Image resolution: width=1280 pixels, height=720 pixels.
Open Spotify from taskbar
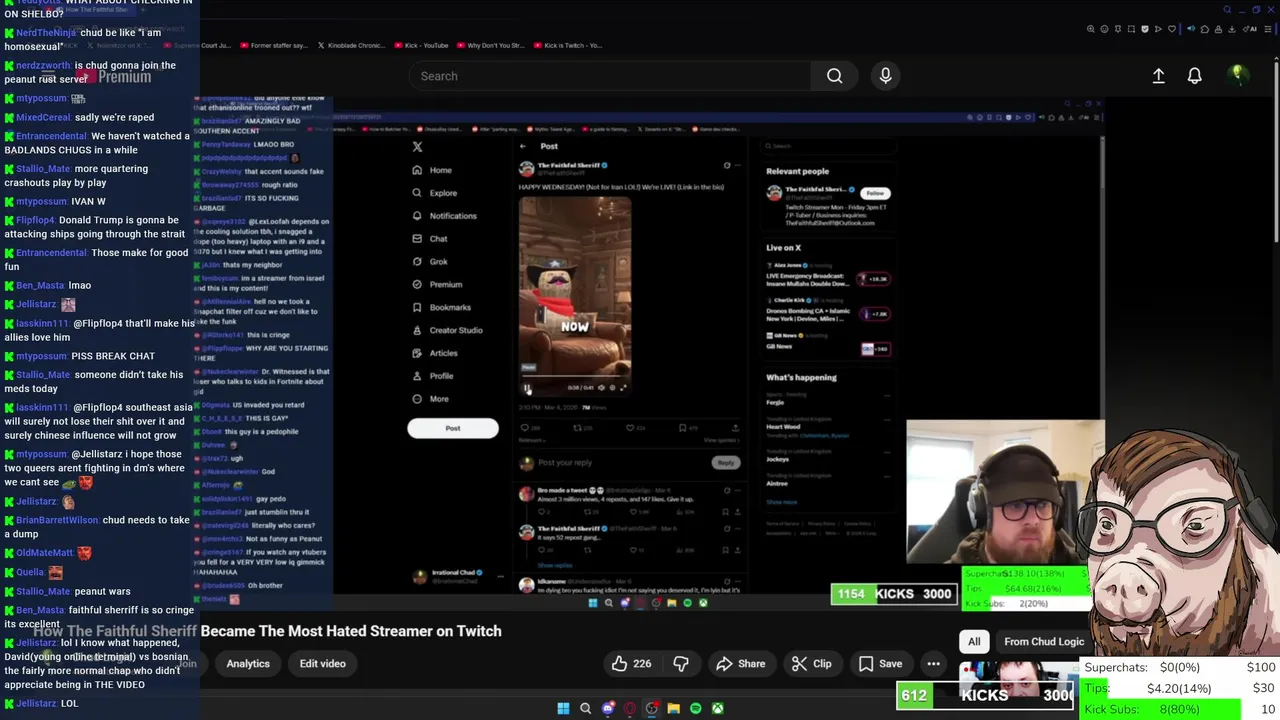click(695, 709)
